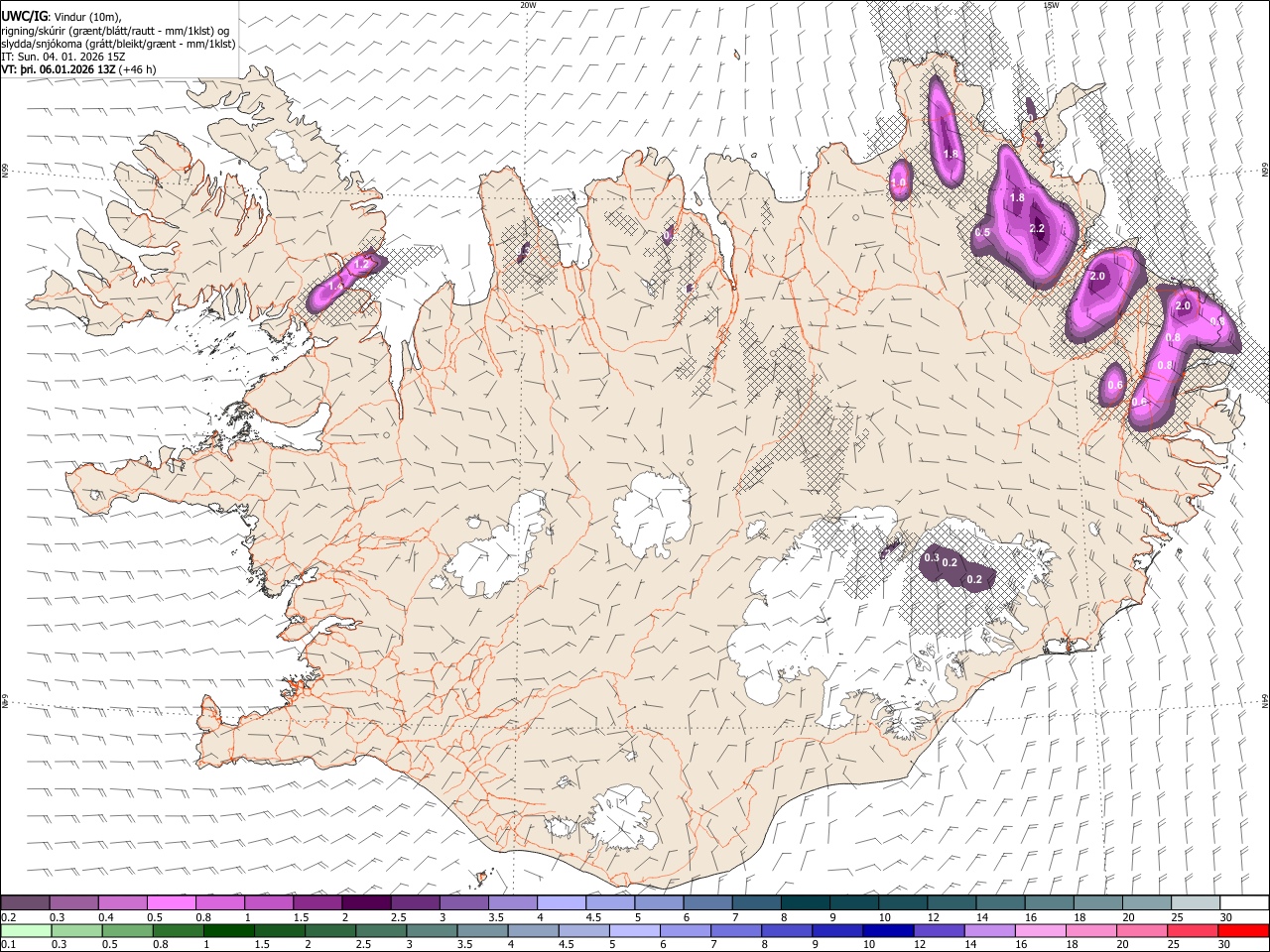Click the '64N' latitude label on the right edge
The width and height of the screenshot is (1270, 952).
[1265, 700]
